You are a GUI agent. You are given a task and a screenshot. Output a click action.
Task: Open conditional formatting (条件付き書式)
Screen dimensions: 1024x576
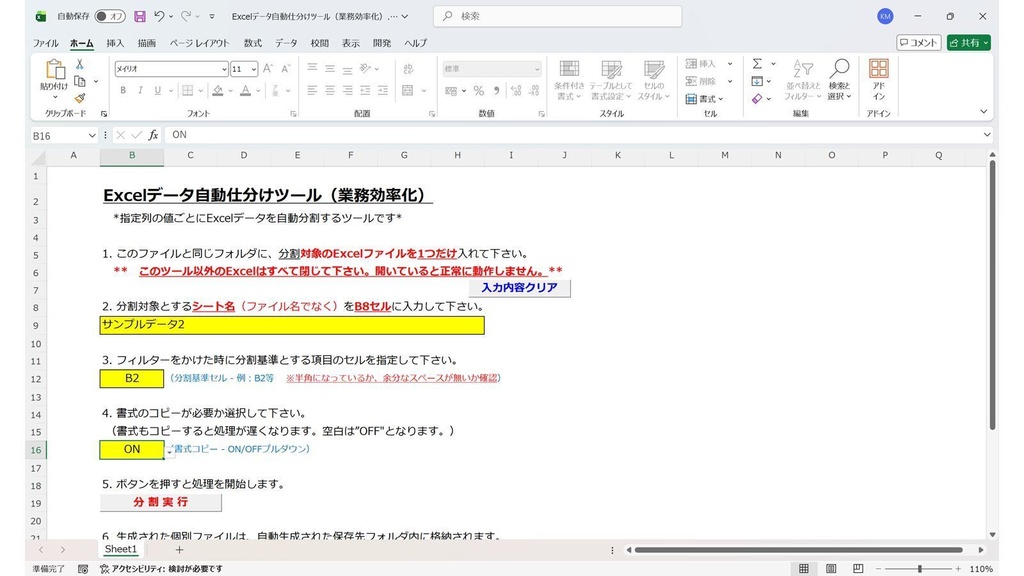click(x=569, y=78)
